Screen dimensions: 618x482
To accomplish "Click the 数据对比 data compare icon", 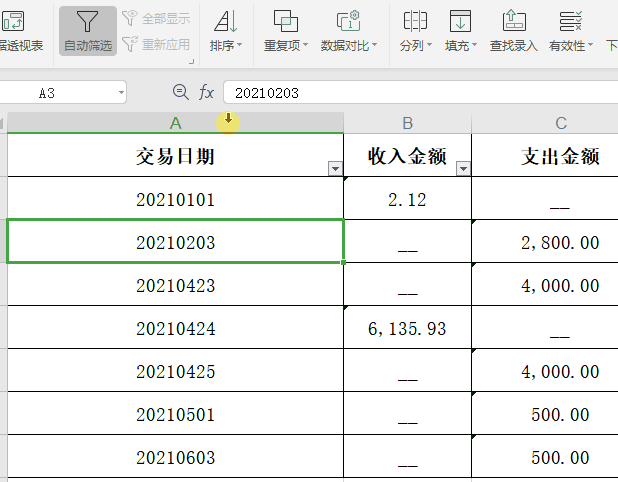I will 348,21.
